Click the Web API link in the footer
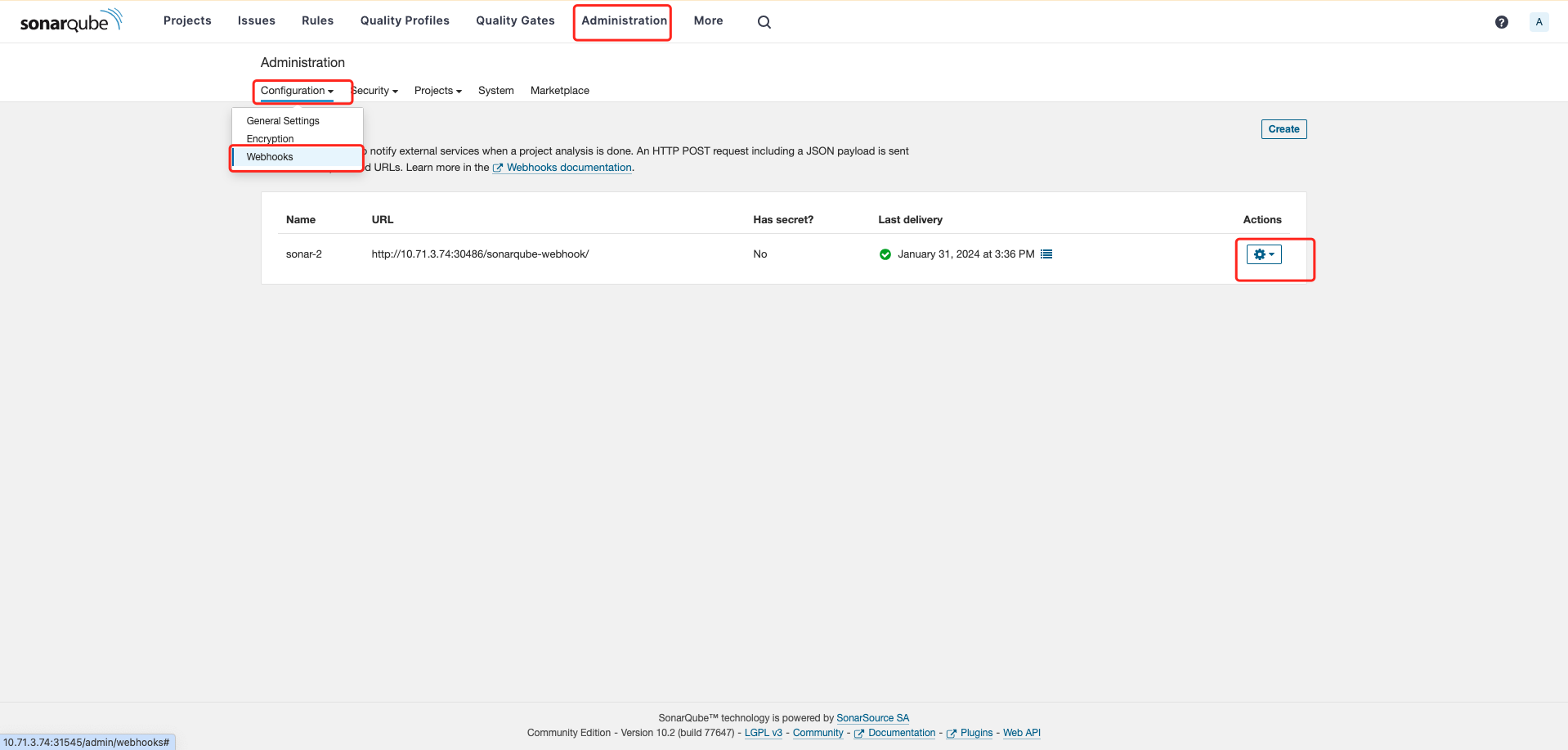1568x750 pixels. [1021, 733]
